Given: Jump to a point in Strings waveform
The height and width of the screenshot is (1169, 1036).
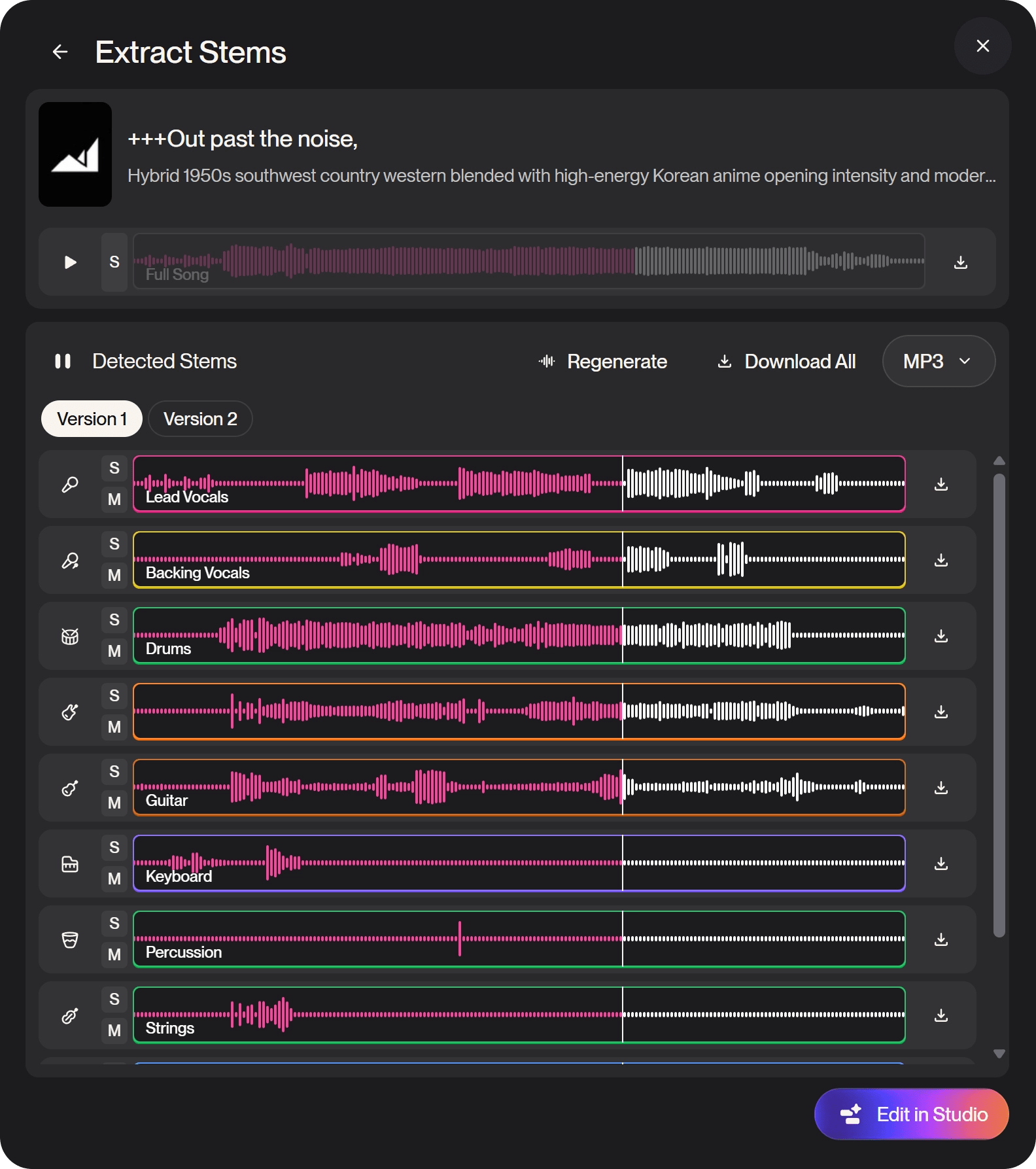Looking at the screenshot, I should pyautogui.click(x=519, y=1015).
